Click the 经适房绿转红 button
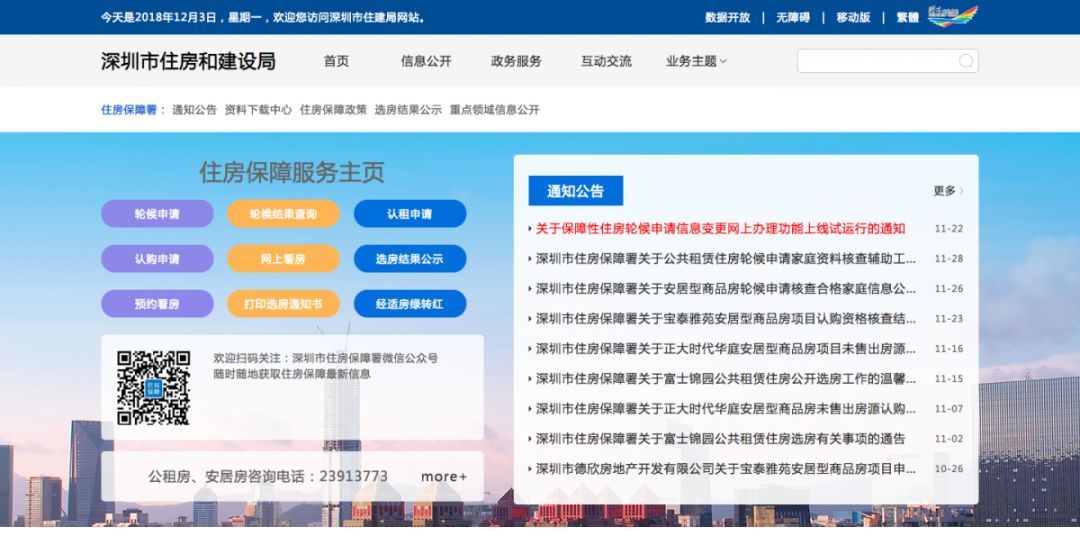Viewport: 1080px width, 545px height. point(410,304)
